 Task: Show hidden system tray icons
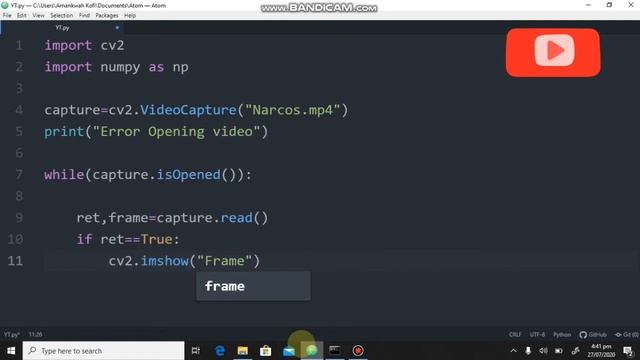point(513,351)
